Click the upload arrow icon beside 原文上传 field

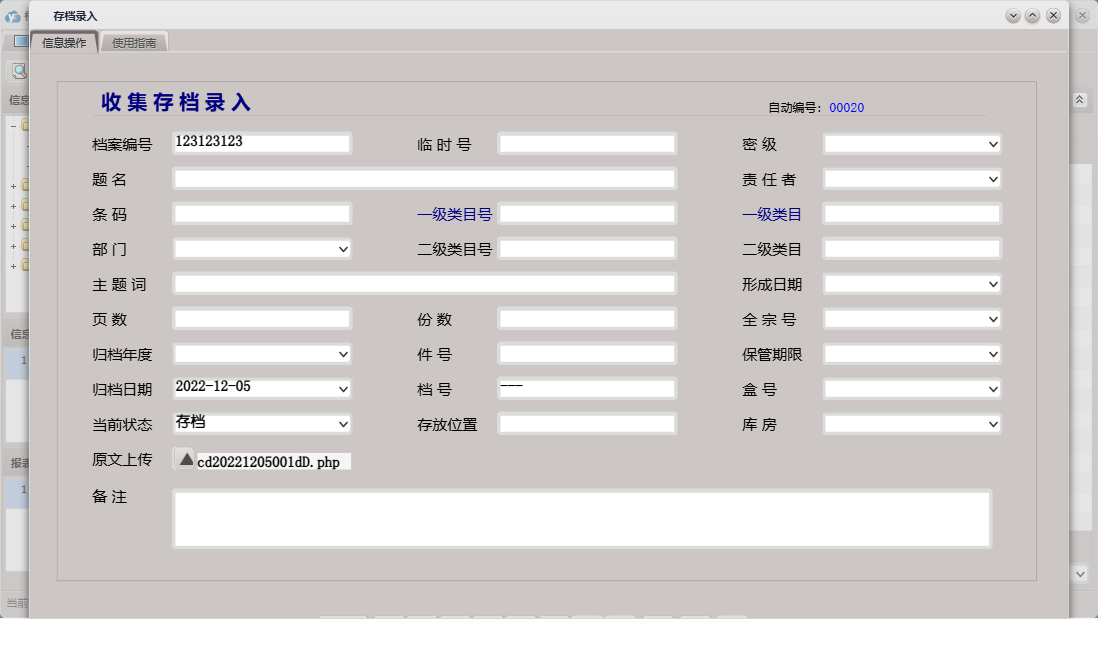click(x=186, y=462)
